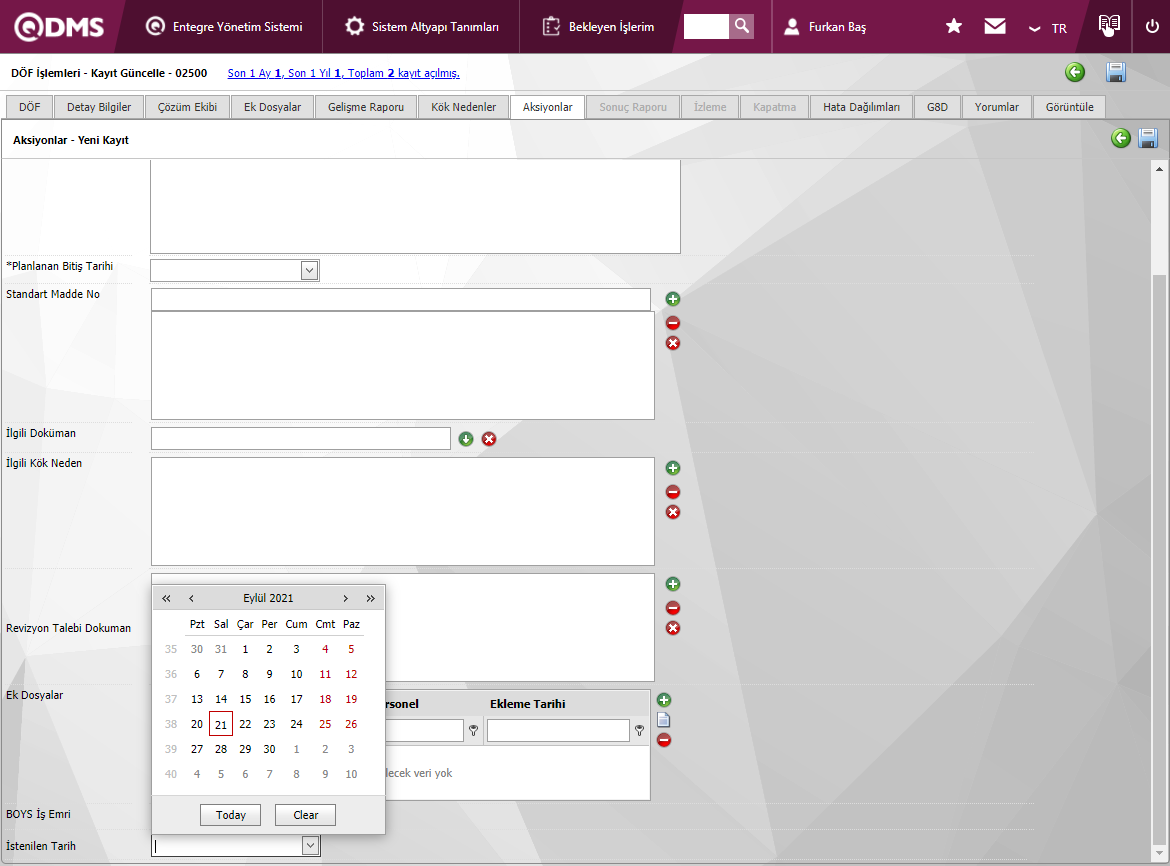Click Standart Madde No text input

click(x=401, y=299)
